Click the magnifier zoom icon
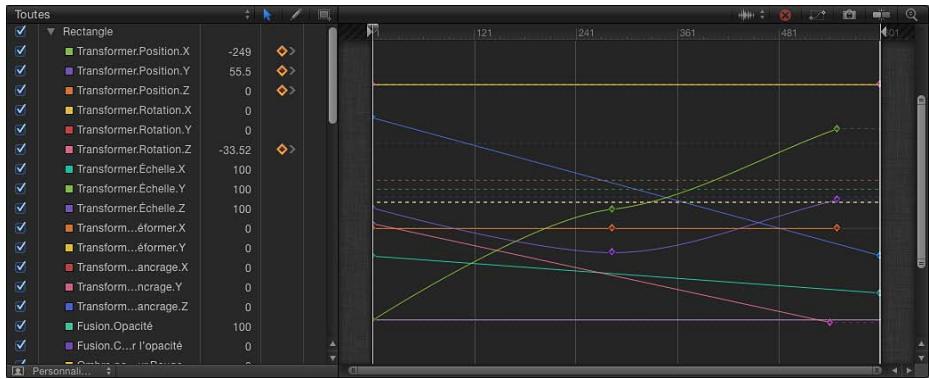Image resolution: width=929 pixels, height=379 pixels. pyautogui.click(x=911, y=15)
